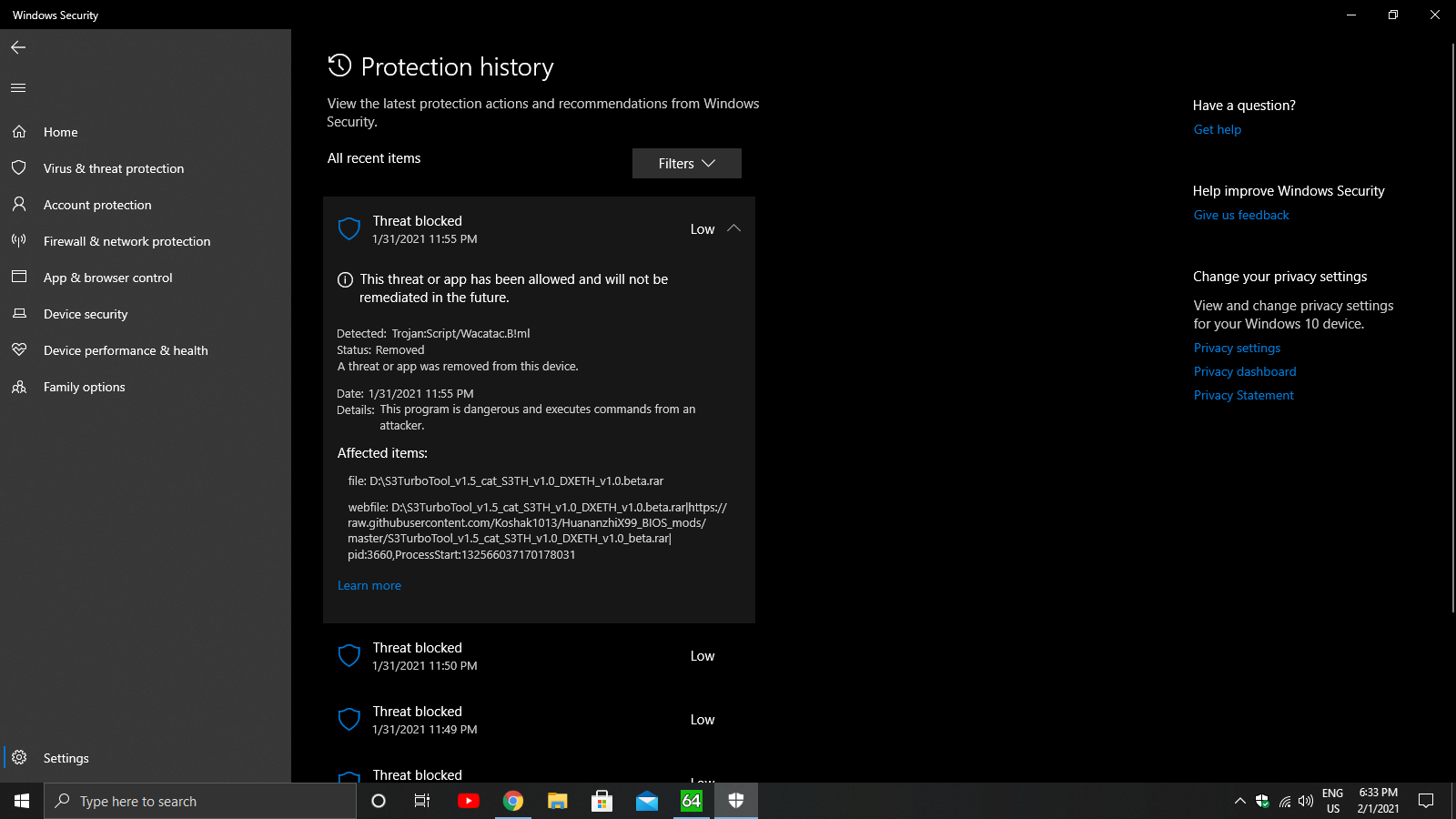This screenshot has height=819, width=1456.
Task: Open Privacy settings link
Action: pyautogui.click(x=1237, y=348)
